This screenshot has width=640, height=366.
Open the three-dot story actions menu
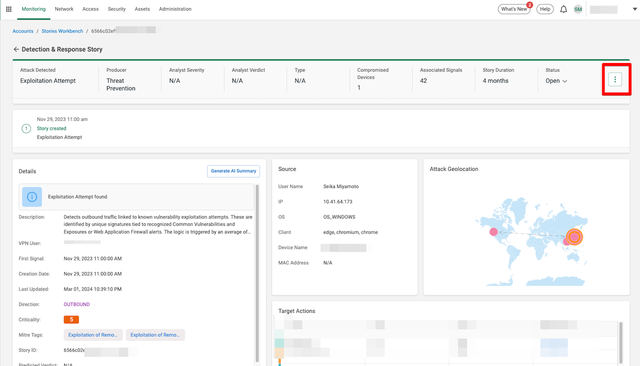[615, 79]
